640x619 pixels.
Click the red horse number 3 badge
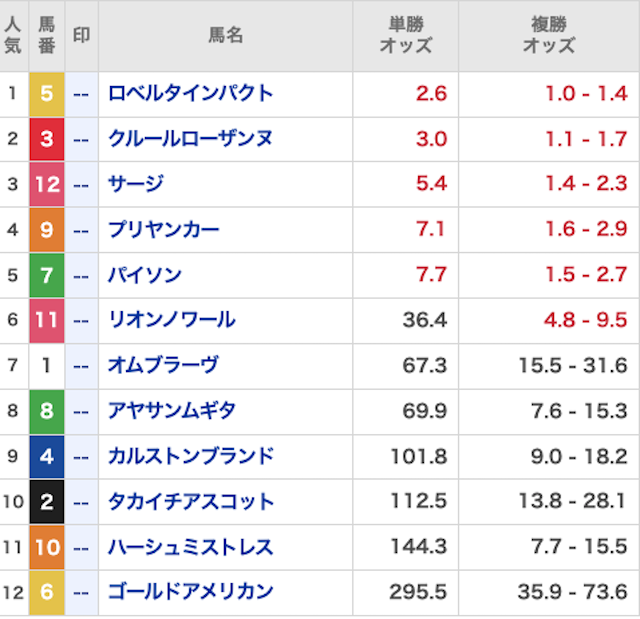[46, 139]
